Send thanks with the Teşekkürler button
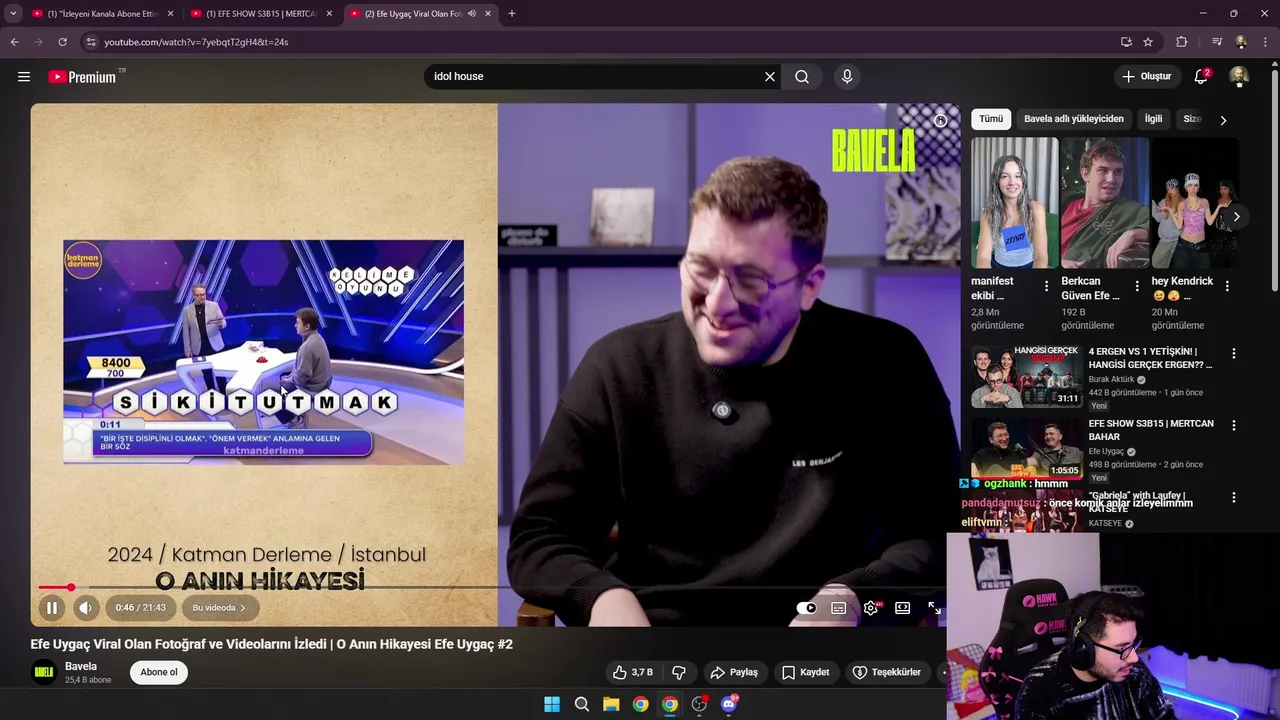 [x=887, y=672]
